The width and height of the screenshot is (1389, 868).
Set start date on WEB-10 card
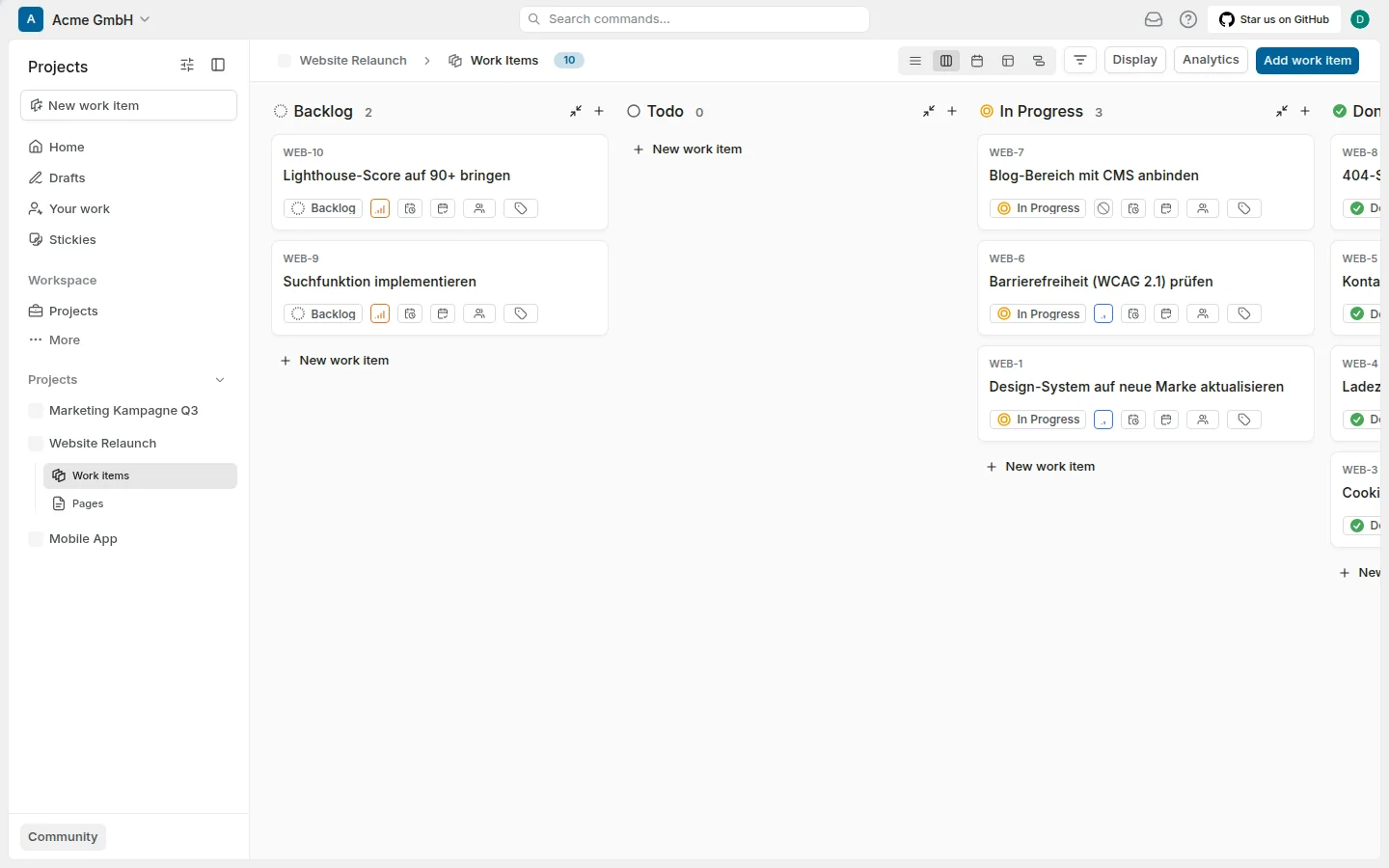(410, 208)
